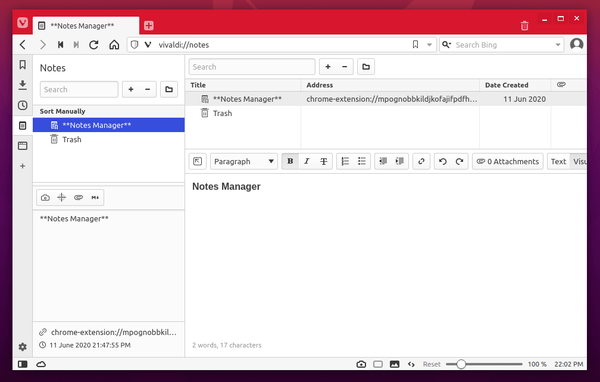The width and height of the screenshot is (600, 382).
Task: Open the Paragraph style dropdown
Action: tap(244, 161)
